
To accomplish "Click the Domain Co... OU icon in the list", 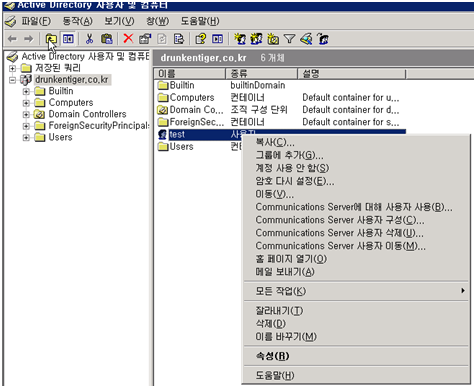I will tap(163, 110).
